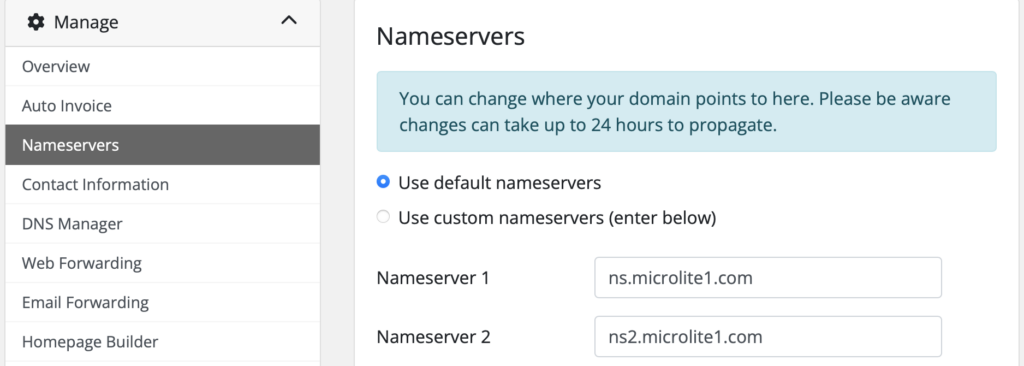Focus the Nameserver 1 input field
This screenshot has height=366, width=1024.
tap(768, 278)
